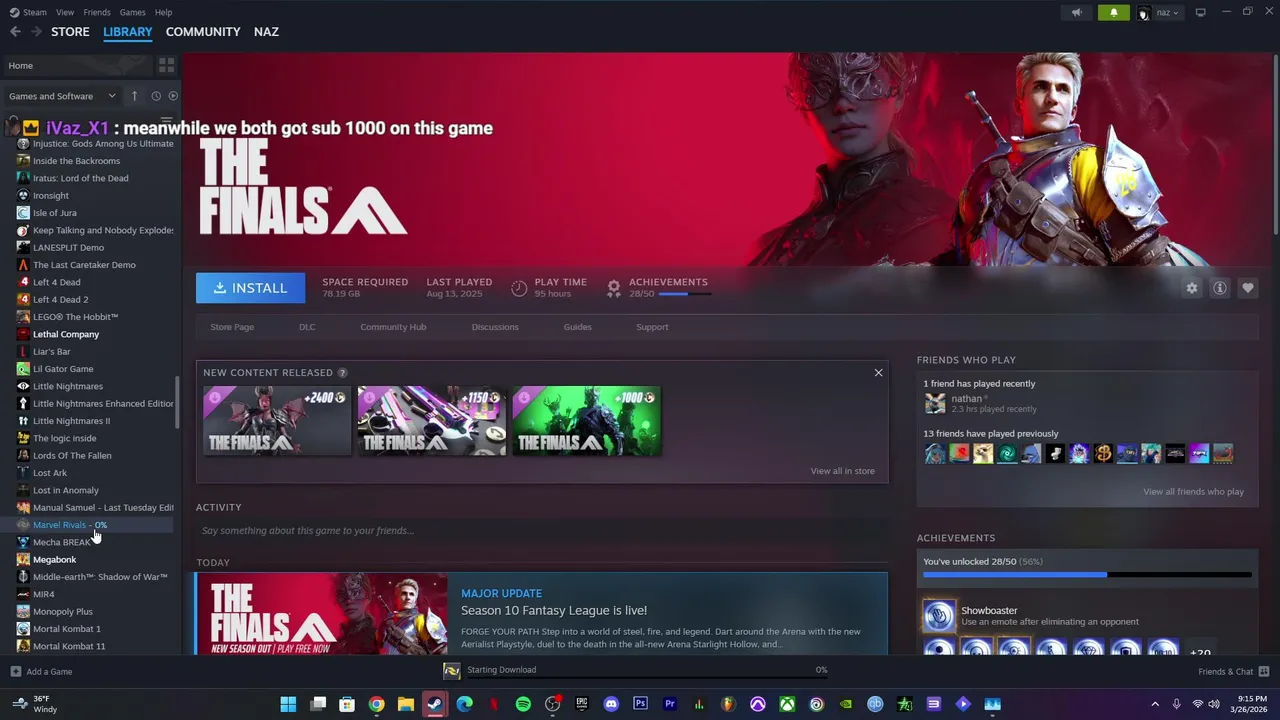The width and height of the screenshot is (1280, 720).
Task: Toggle the recent activity clock filter
Action: (156, 96)
